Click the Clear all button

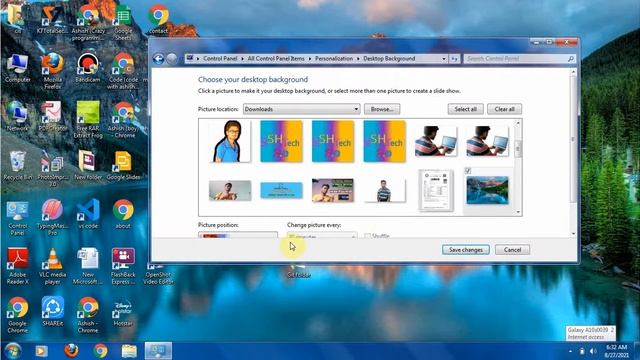tap(504, 109)
